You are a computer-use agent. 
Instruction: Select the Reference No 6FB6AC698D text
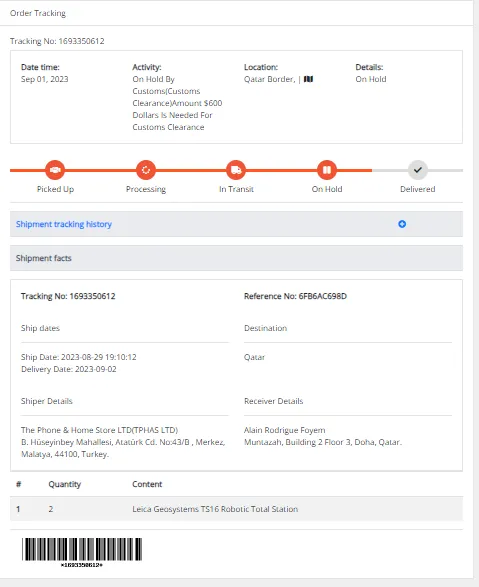click(295, 296)
